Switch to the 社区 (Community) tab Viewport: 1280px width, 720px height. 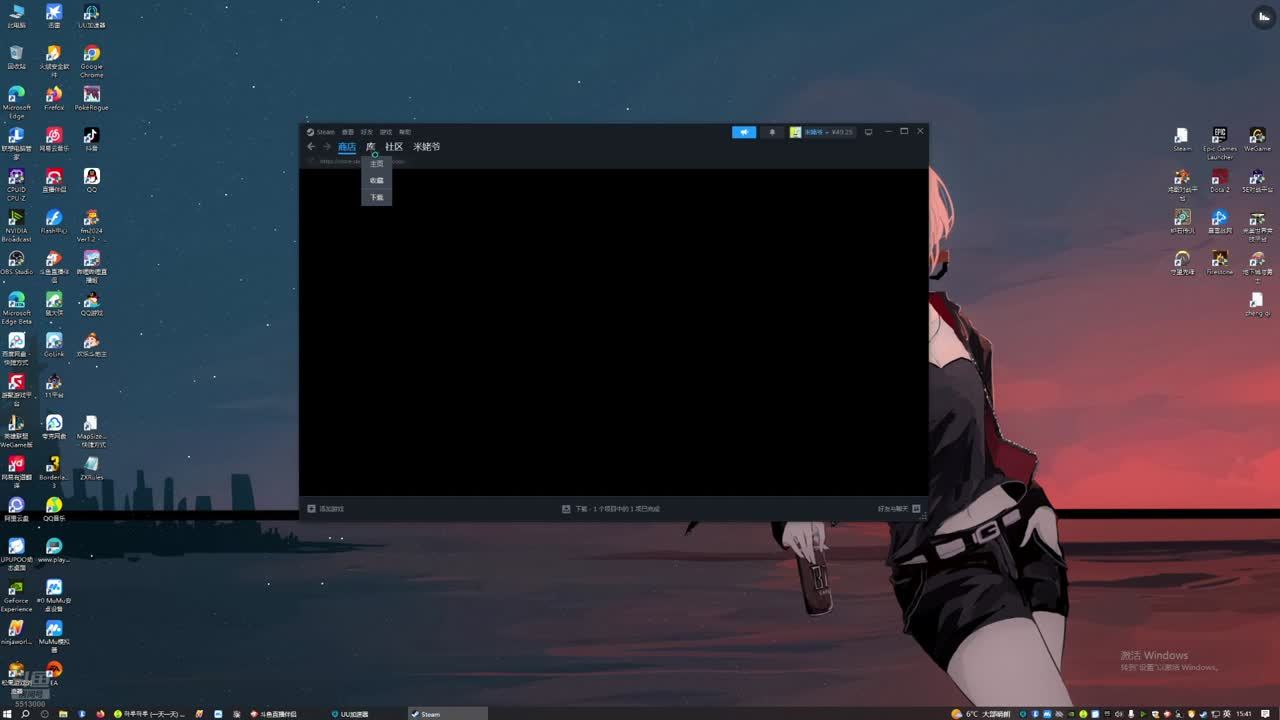point(394,147)
